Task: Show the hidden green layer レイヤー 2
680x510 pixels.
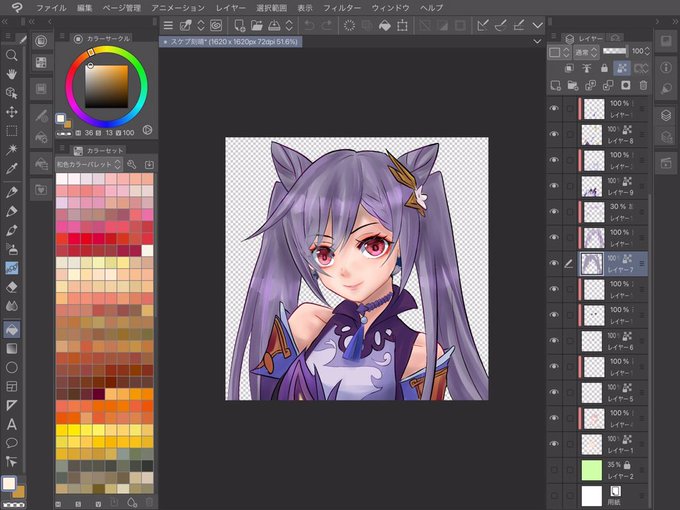Action: [554, 470]
